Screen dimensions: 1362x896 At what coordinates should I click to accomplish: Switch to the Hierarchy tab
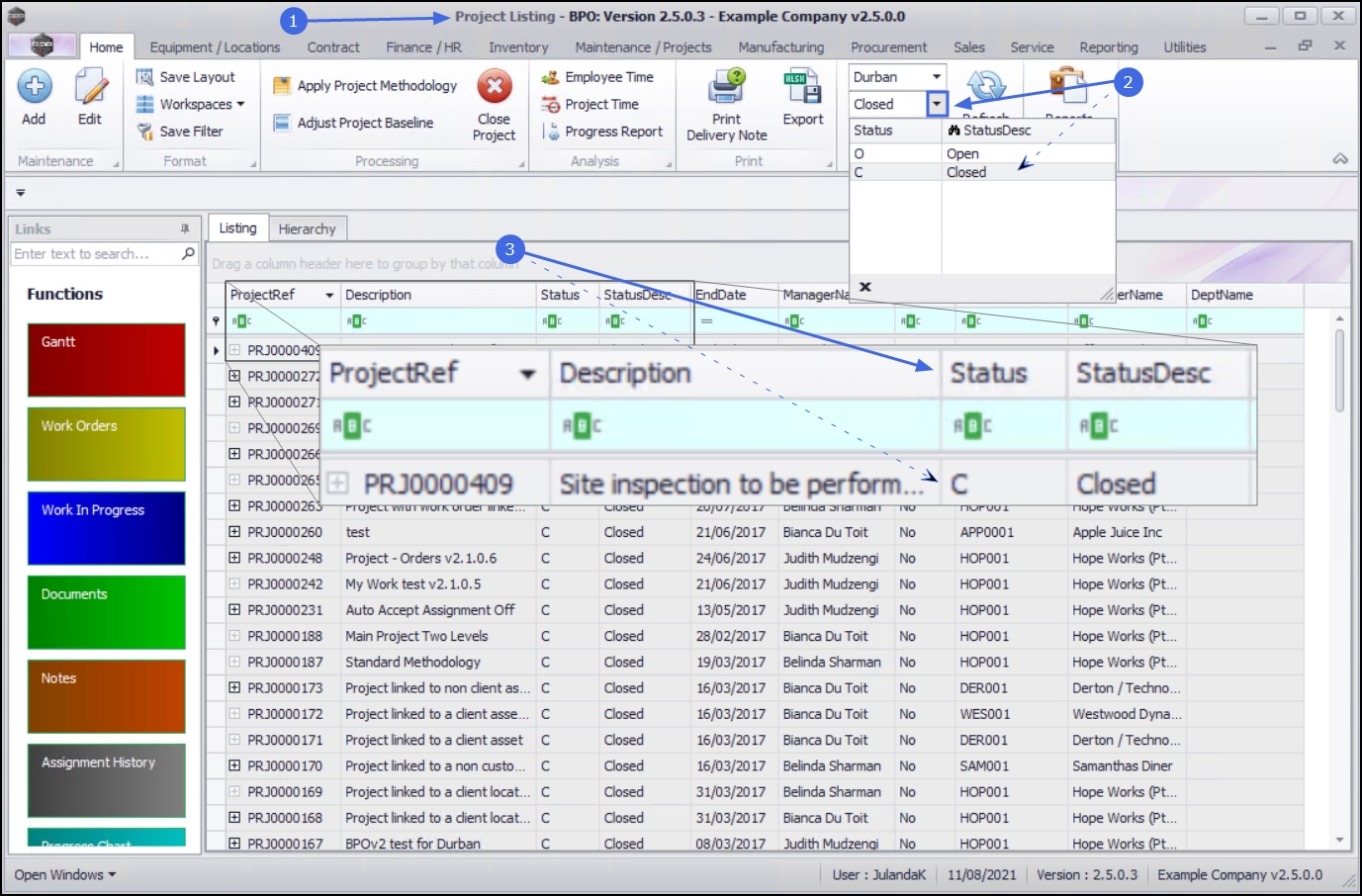click(307, 228)
